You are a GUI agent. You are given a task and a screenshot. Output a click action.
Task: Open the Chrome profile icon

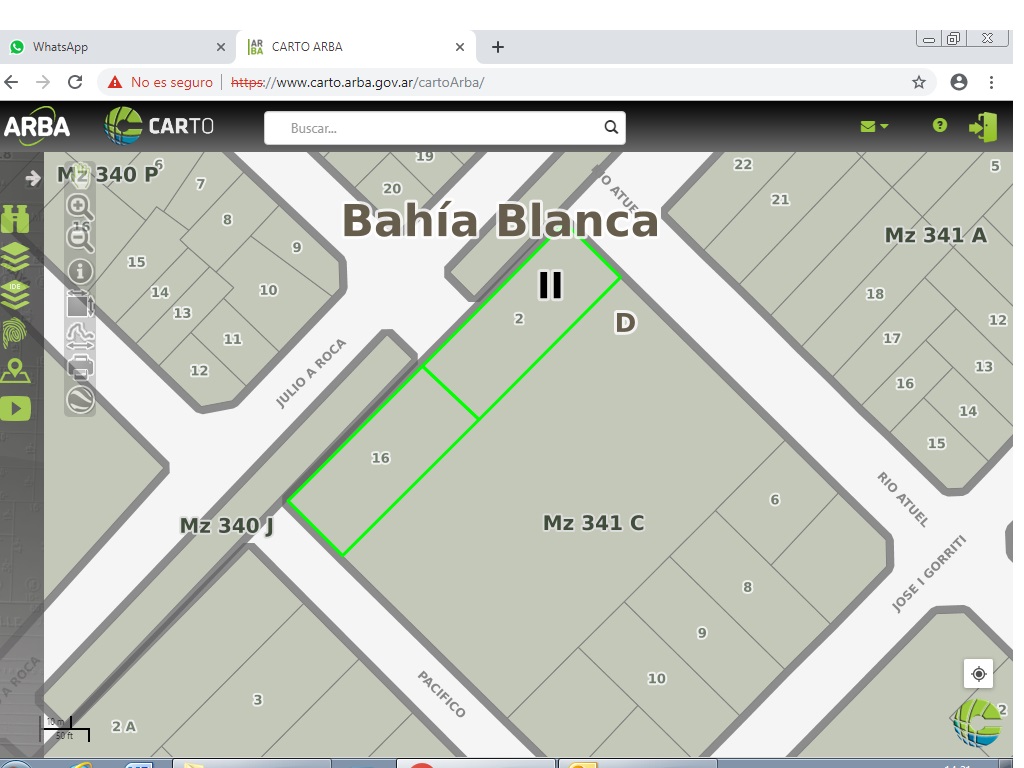[959, 82]
